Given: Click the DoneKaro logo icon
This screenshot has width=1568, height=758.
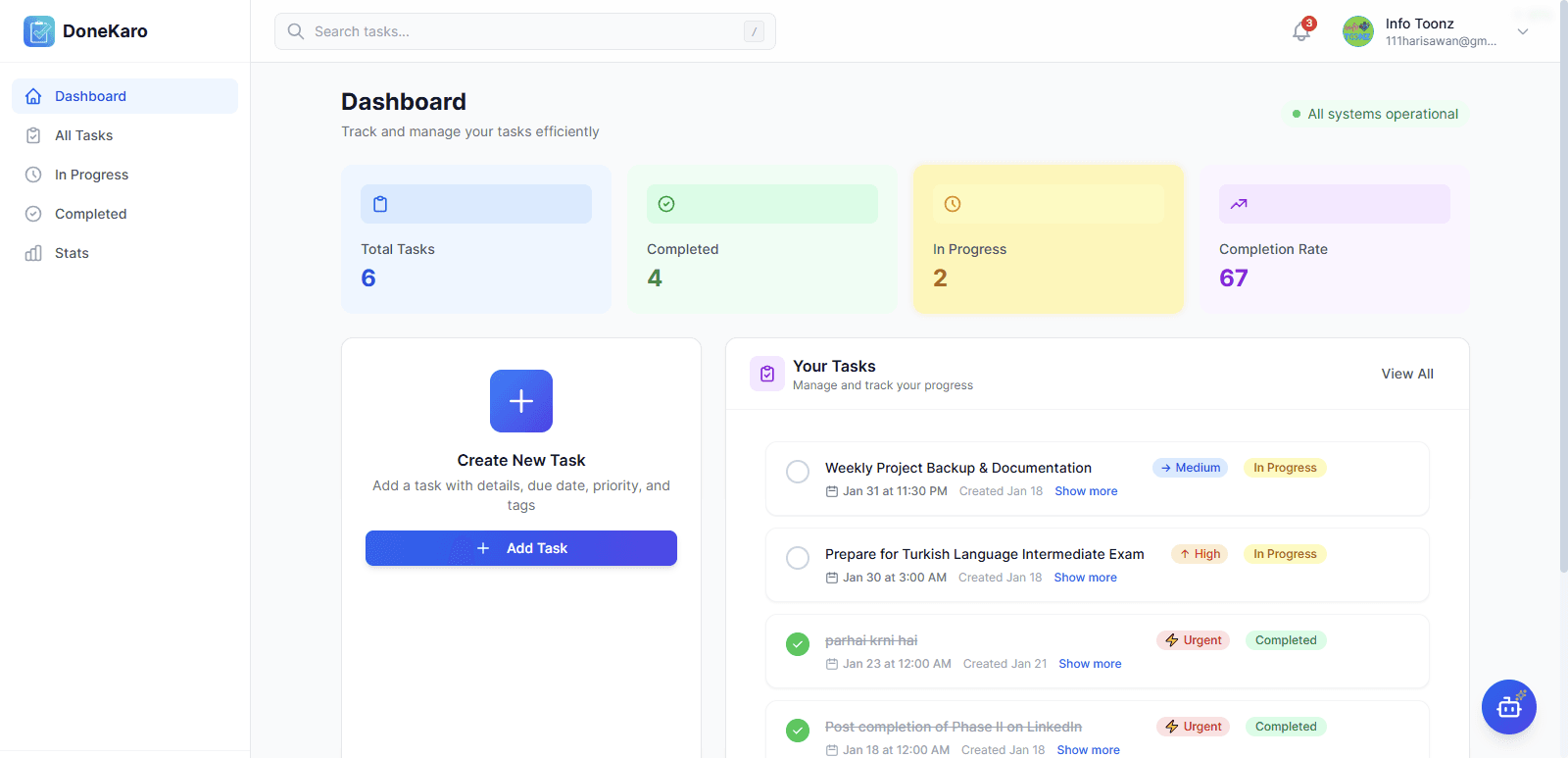Looking at the screenshot, I should (x=39, y=31).
